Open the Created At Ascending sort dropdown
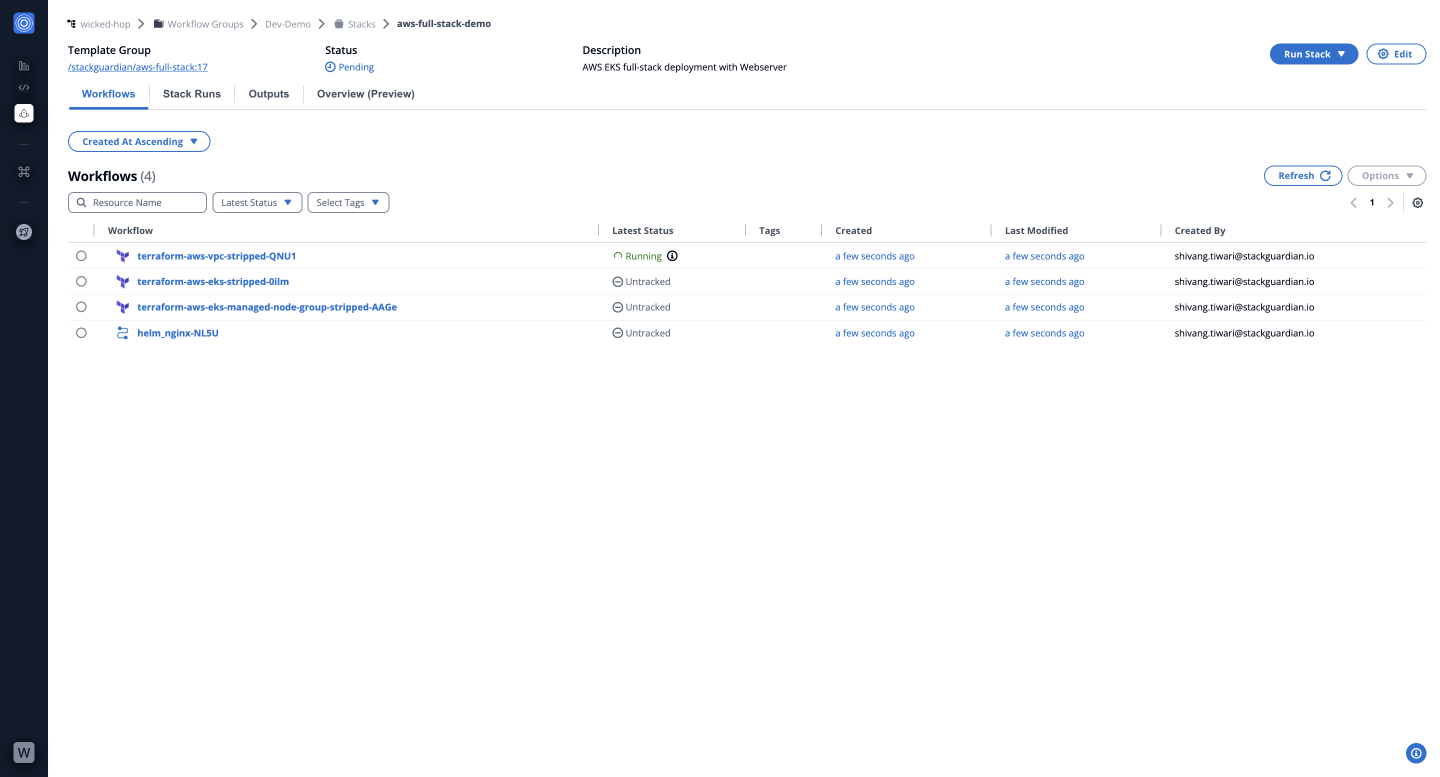The height and width of the screenshot is (777, 1440). point(139,142)
